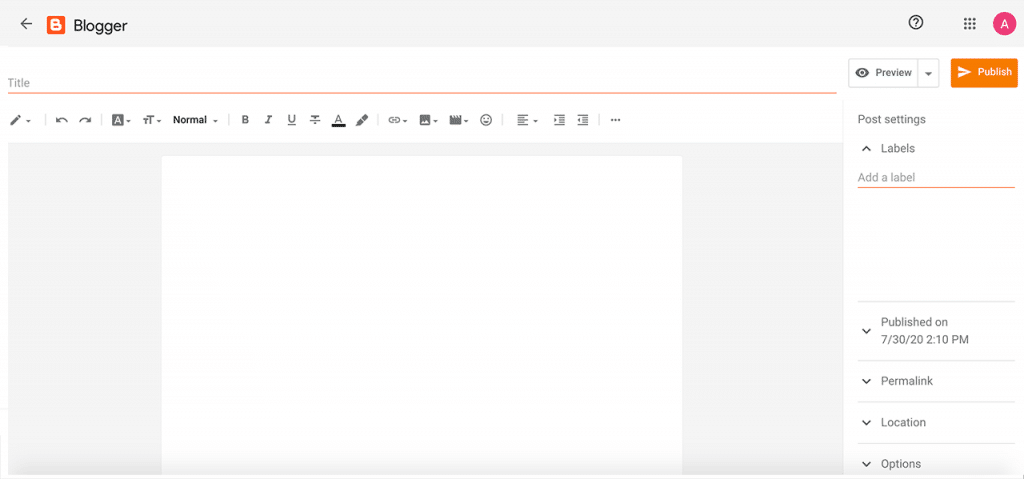Toggle bold formatting
The image size is (1024, 479).
coord(245,120)
